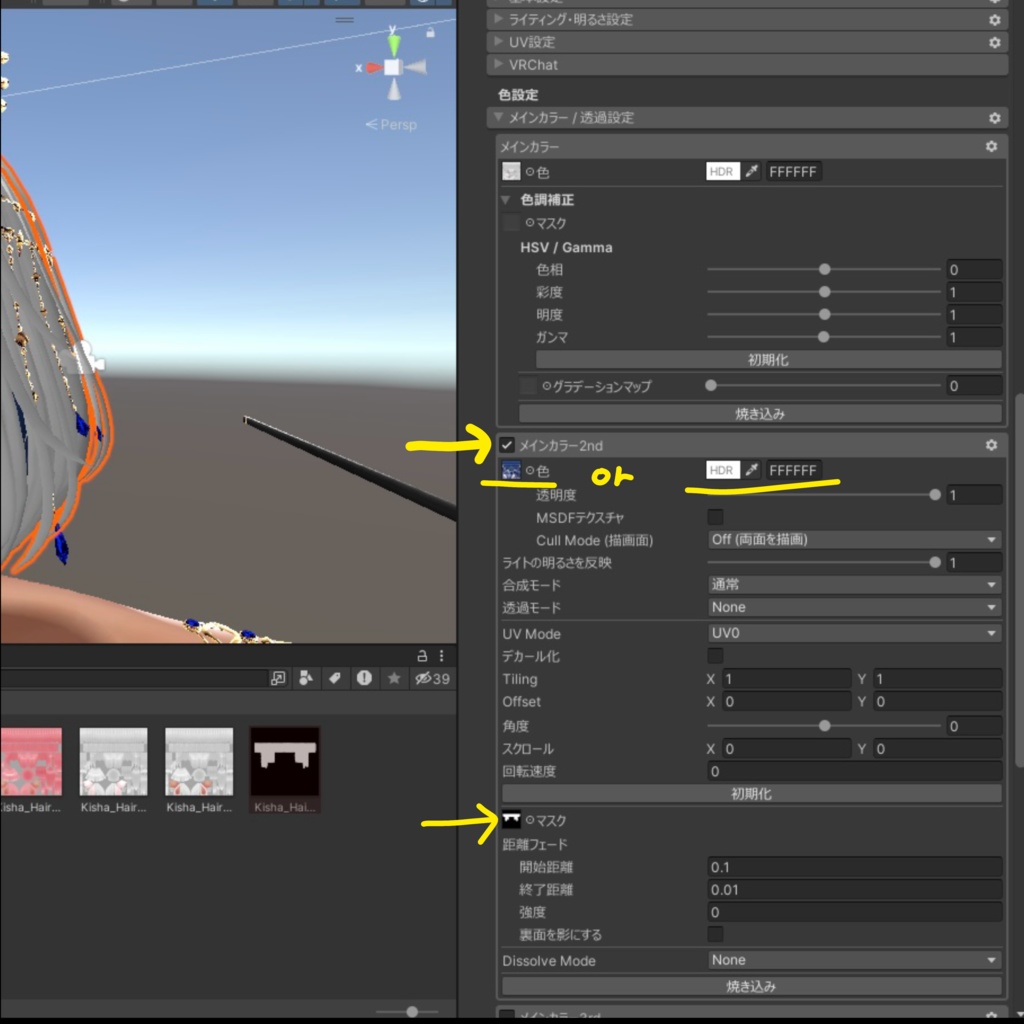Click the error pause exclamation icon
This screenshot has width=1024, height=1024.
364,679
